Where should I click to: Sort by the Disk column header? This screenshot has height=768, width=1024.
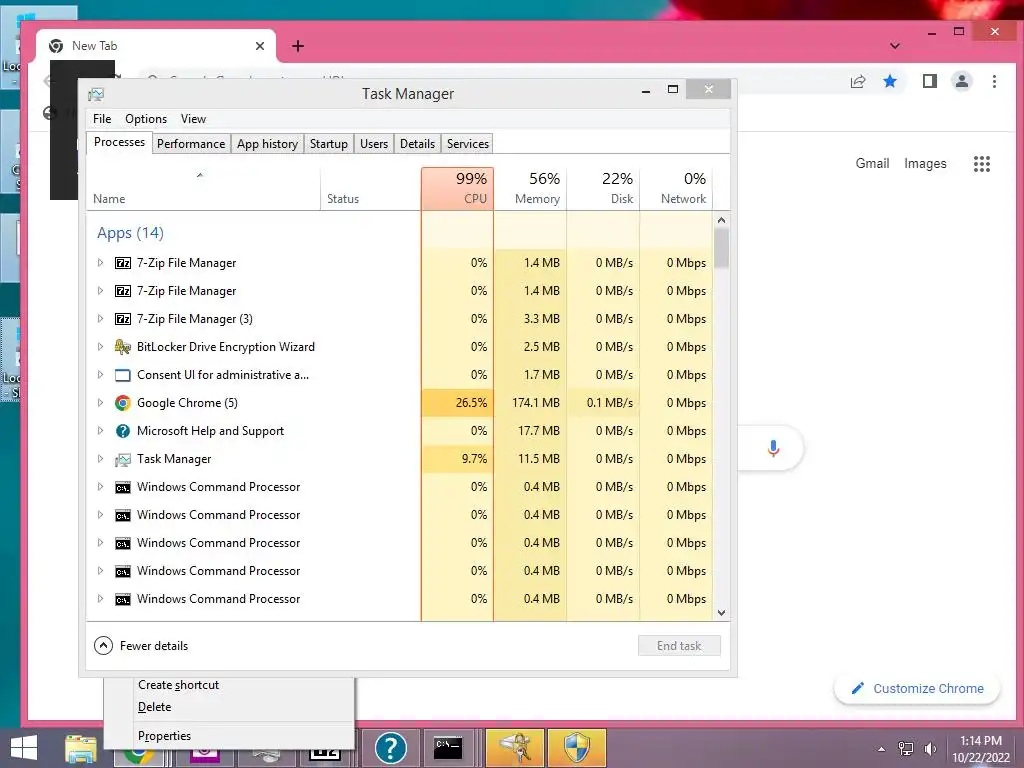(603, 189)
